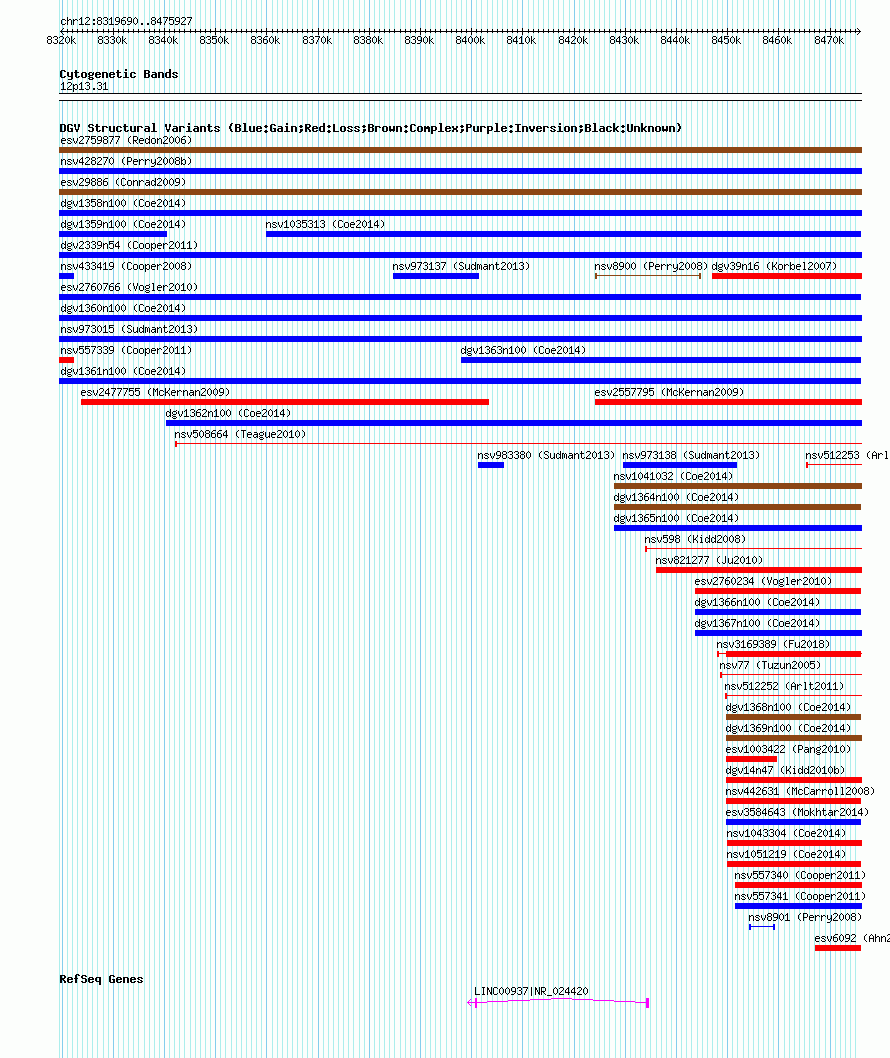Click nsv598 (Kidd2008) label

tap(695, 538)
